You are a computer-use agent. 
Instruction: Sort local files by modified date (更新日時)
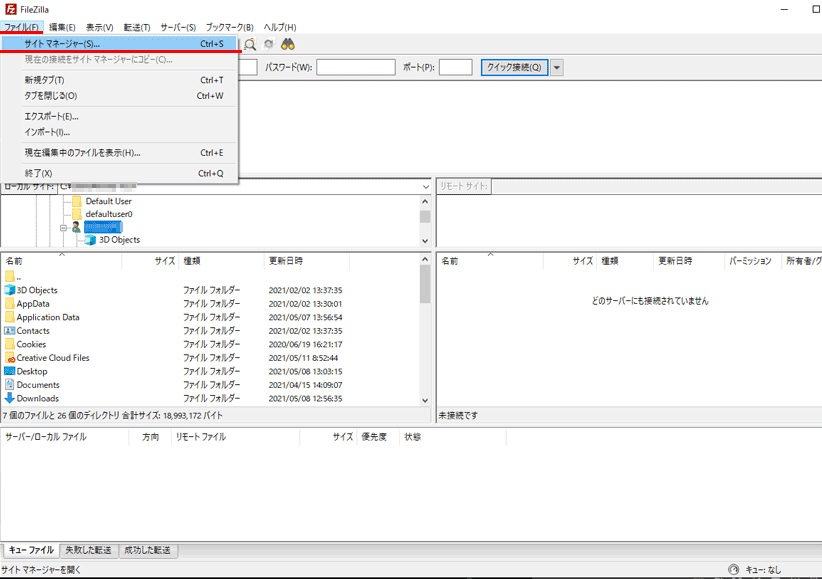click(307, 261)
